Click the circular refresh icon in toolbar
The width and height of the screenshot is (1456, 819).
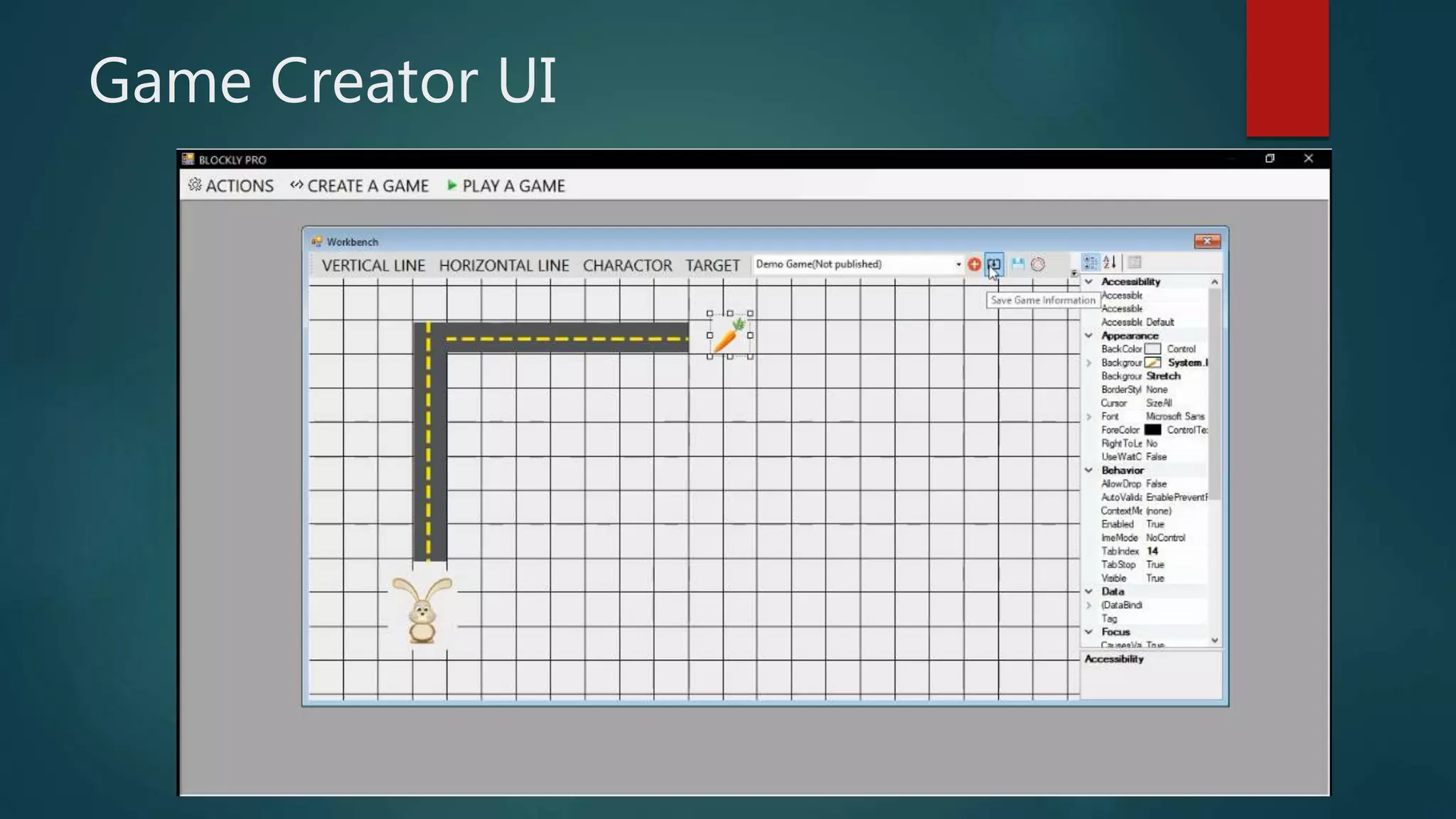pos(1038,264)
